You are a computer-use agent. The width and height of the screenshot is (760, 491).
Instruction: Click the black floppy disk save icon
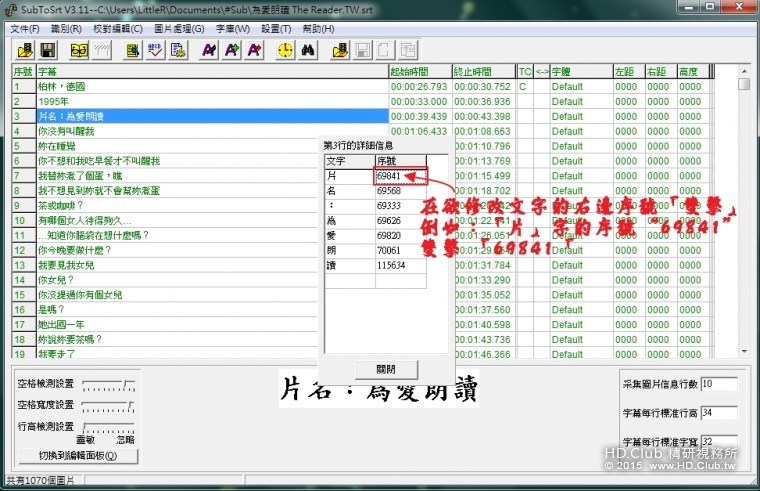(48, 50)
